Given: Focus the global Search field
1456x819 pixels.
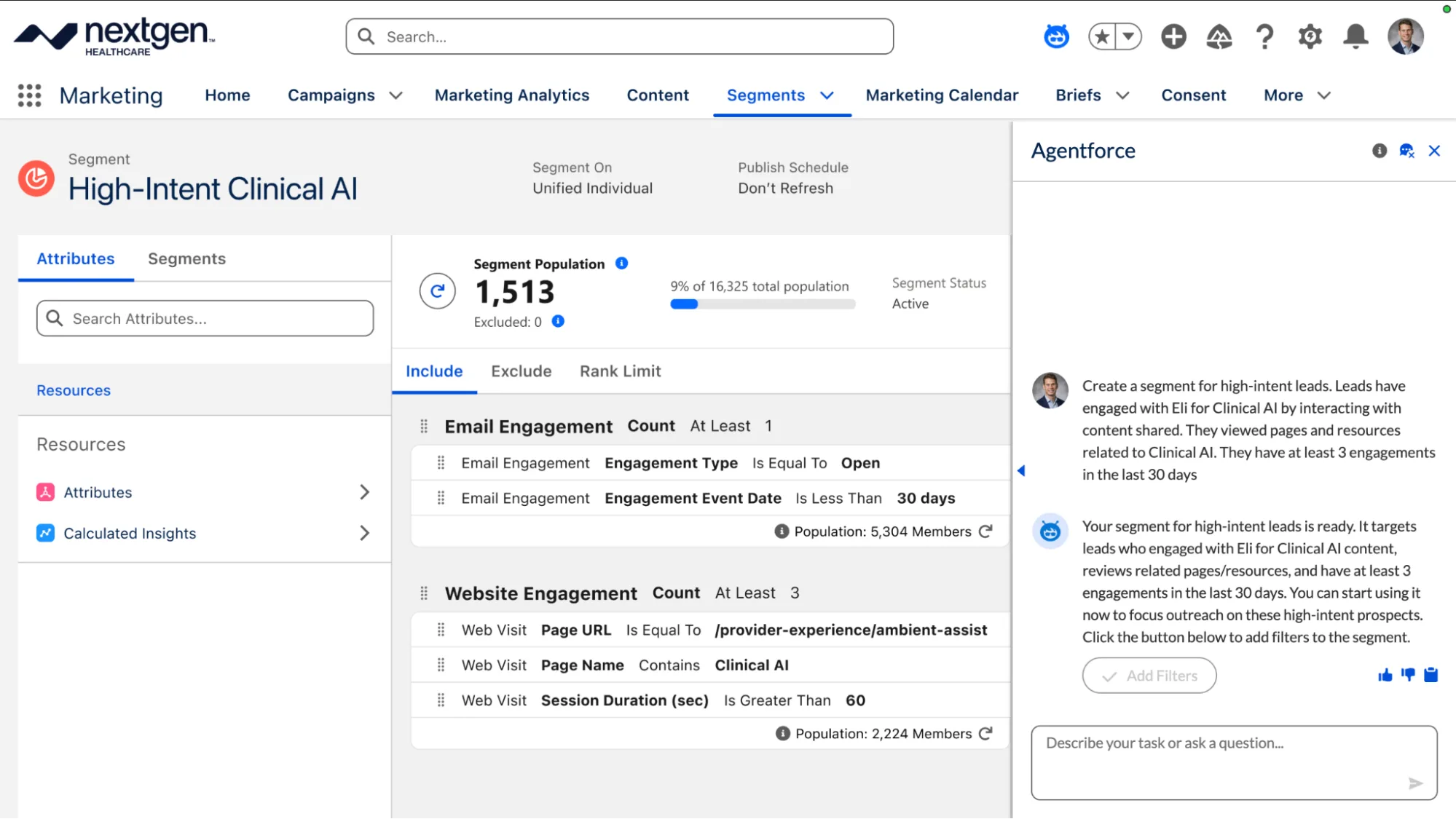Looking at the screenshot, I should (x=620, y=36).
